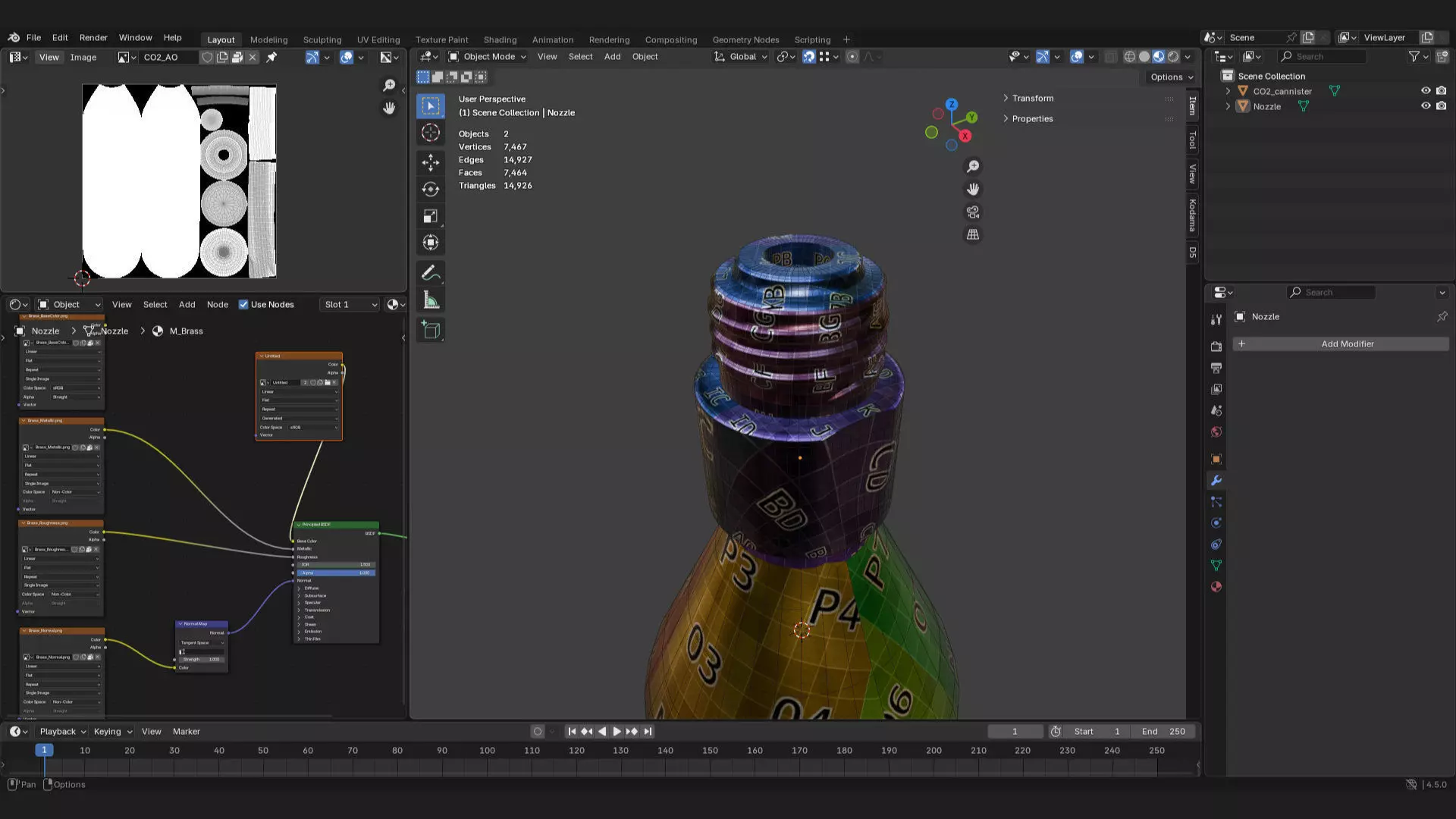Screen dimensions: 1456x819
Task: Toggle Use Nodes checkbox
Action: click(243, 305)
